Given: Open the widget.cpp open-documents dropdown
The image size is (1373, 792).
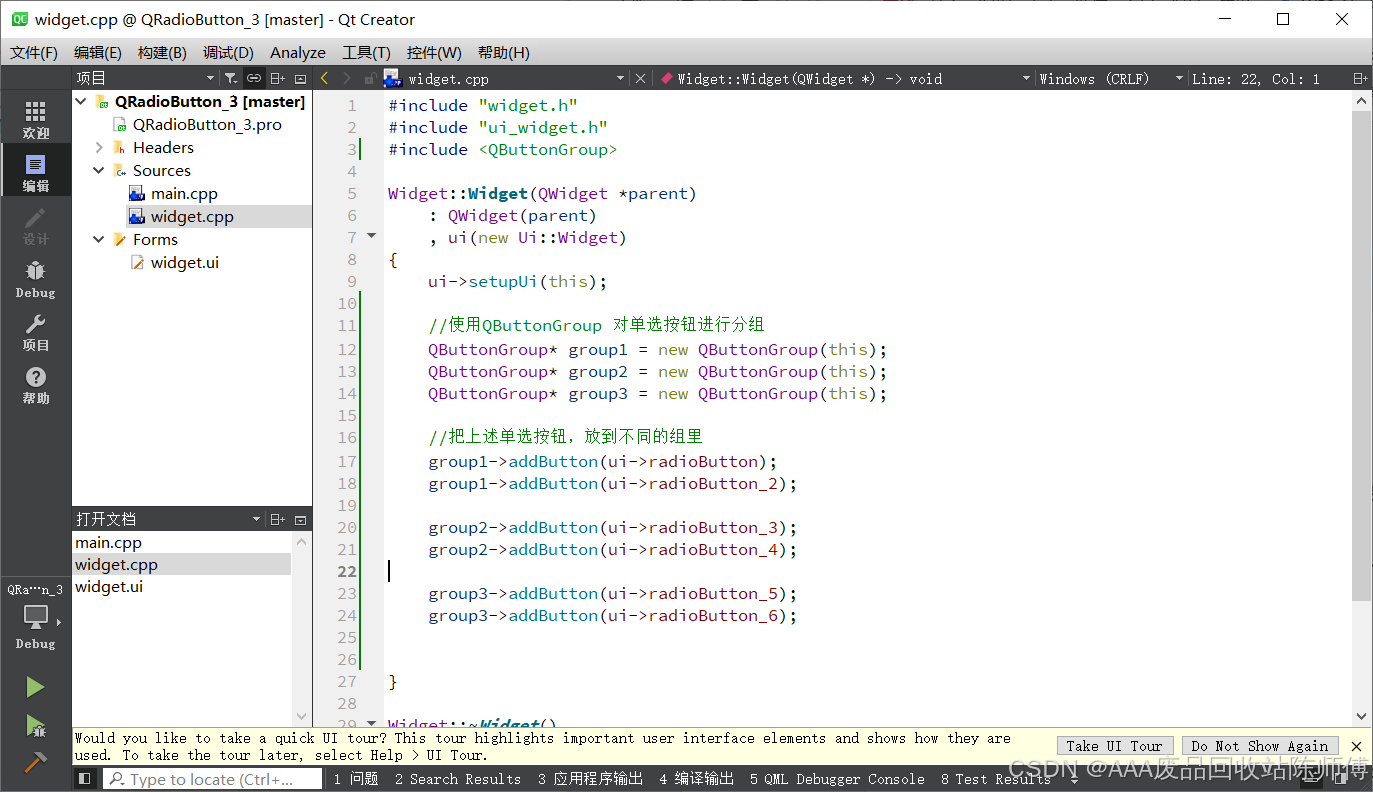Looking at the screenshot, I should click(620, 78).
